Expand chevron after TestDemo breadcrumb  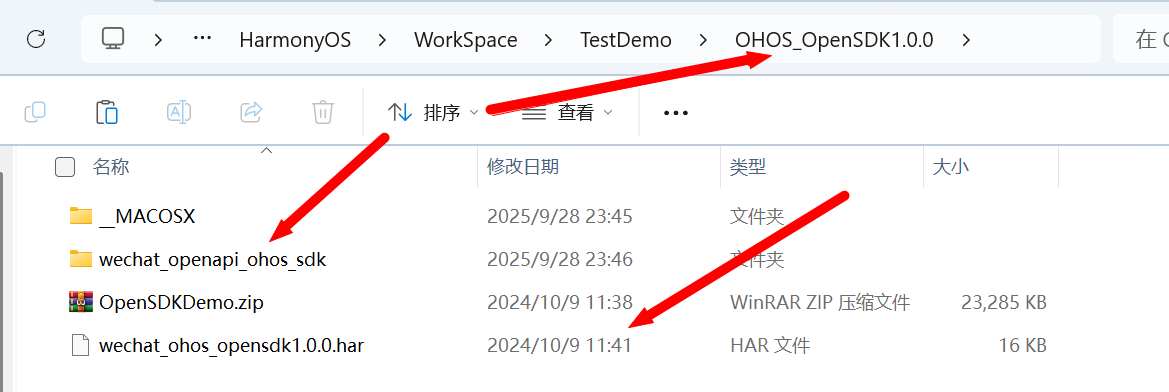point(703,39)
